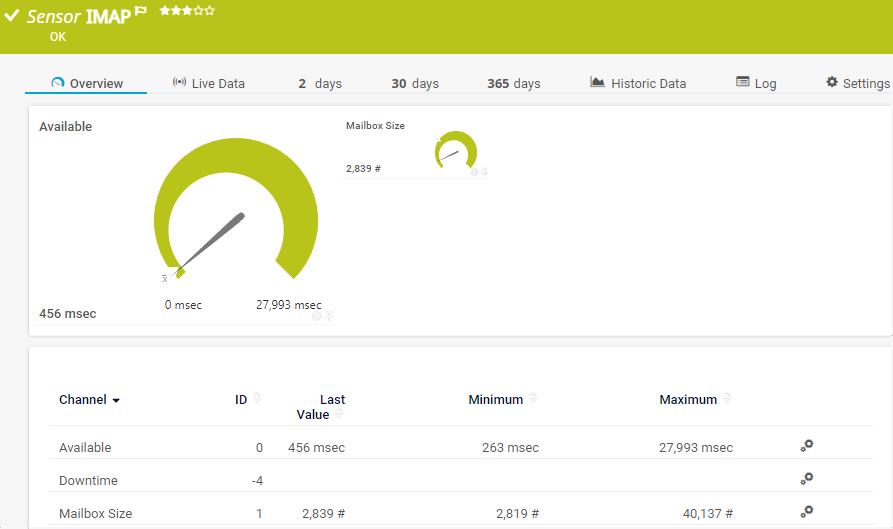This screenshot has width=893, height=529.
Task: Click the large Available gauge needle
Action: (213, 241)
